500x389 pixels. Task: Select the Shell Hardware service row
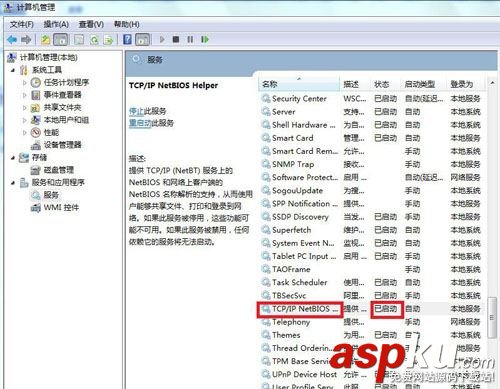[371, 125]
